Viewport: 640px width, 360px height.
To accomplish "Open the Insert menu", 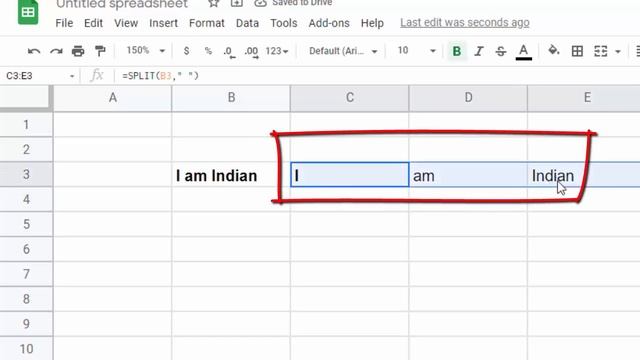I will tap(163, 23).
